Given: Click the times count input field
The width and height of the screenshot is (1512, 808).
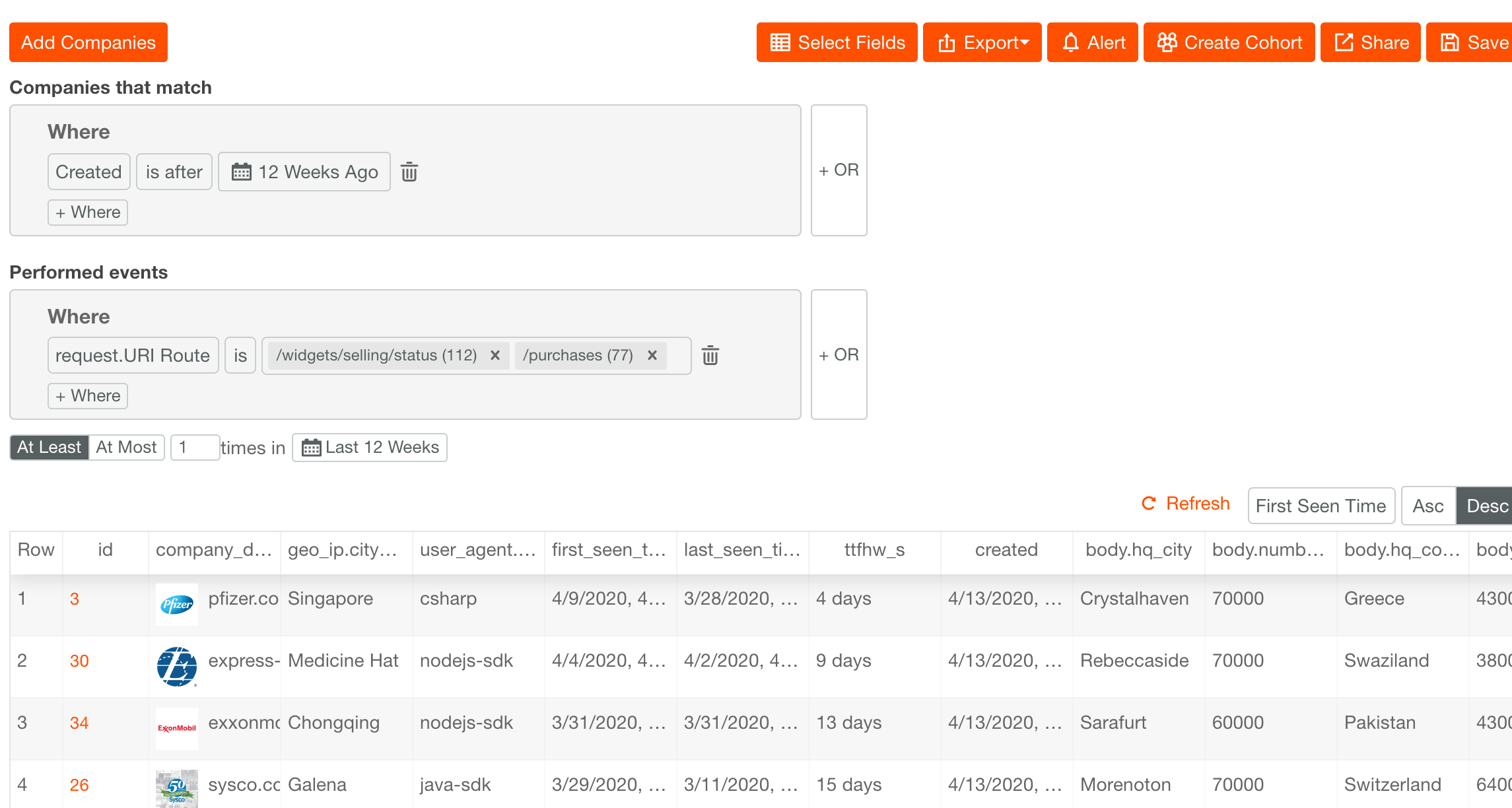Looking at the screenshot, I should coord(195,448).
